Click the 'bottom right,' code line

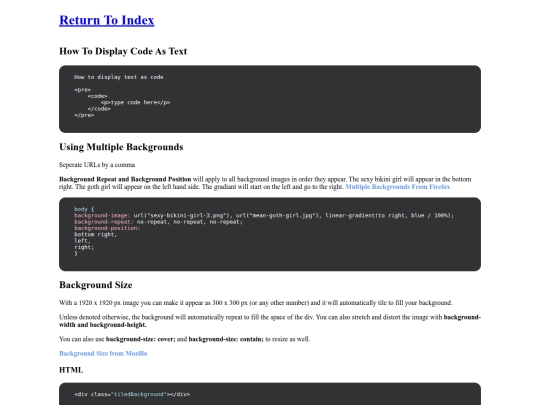[x=95, y=235]
